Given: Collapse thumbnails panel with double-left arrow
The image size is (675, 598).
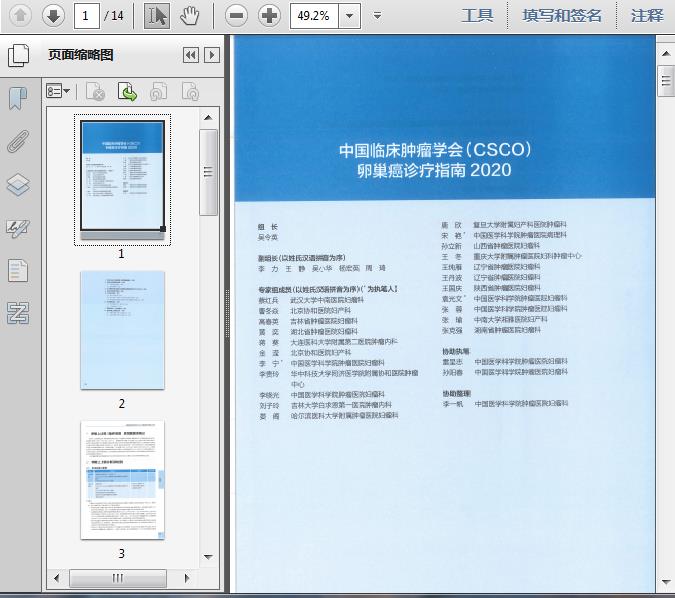Looking at the screenshot, I should coord(191,55).
